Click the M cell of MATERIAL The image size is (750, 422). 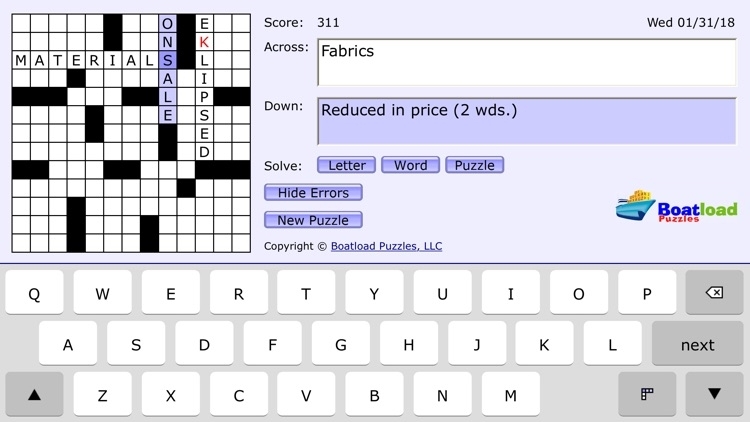[21, 60]
